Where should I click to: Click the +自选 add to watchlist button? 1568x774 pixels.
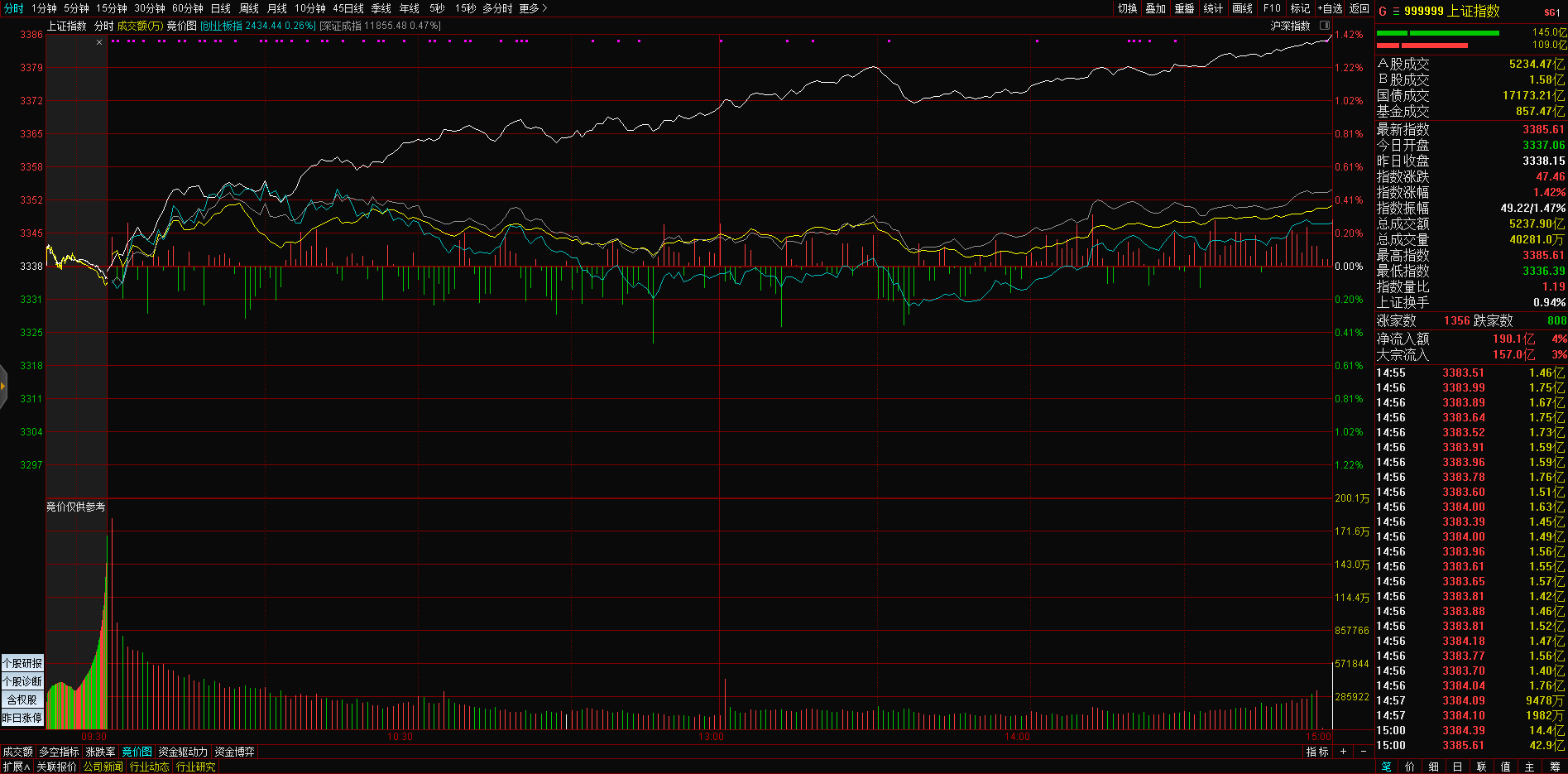[1330, 8]
